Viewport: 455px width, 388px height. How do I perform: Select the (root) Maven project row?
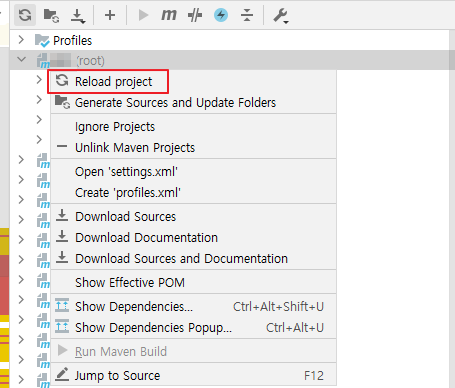pos(232,60)
